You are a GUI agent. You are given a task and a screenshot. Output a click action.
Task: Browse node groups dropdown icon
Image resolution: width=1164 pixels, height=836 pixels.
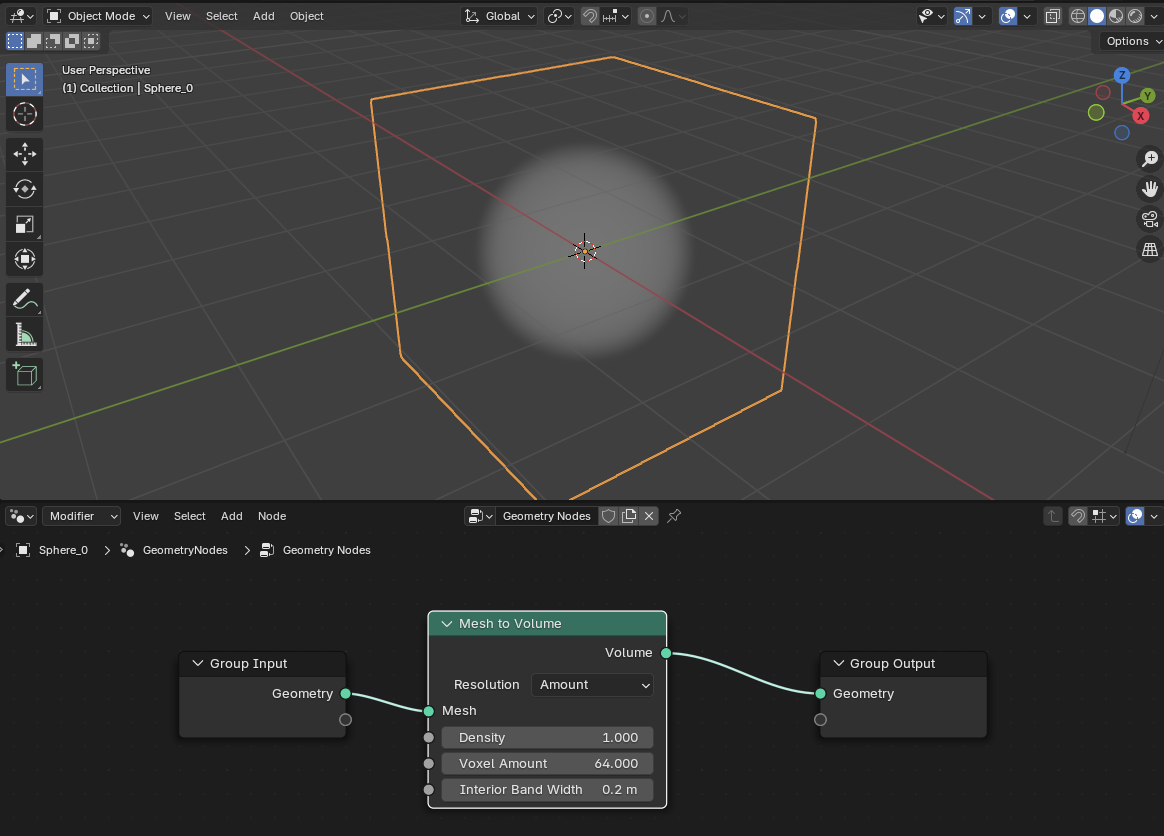[x=480, y=516]
